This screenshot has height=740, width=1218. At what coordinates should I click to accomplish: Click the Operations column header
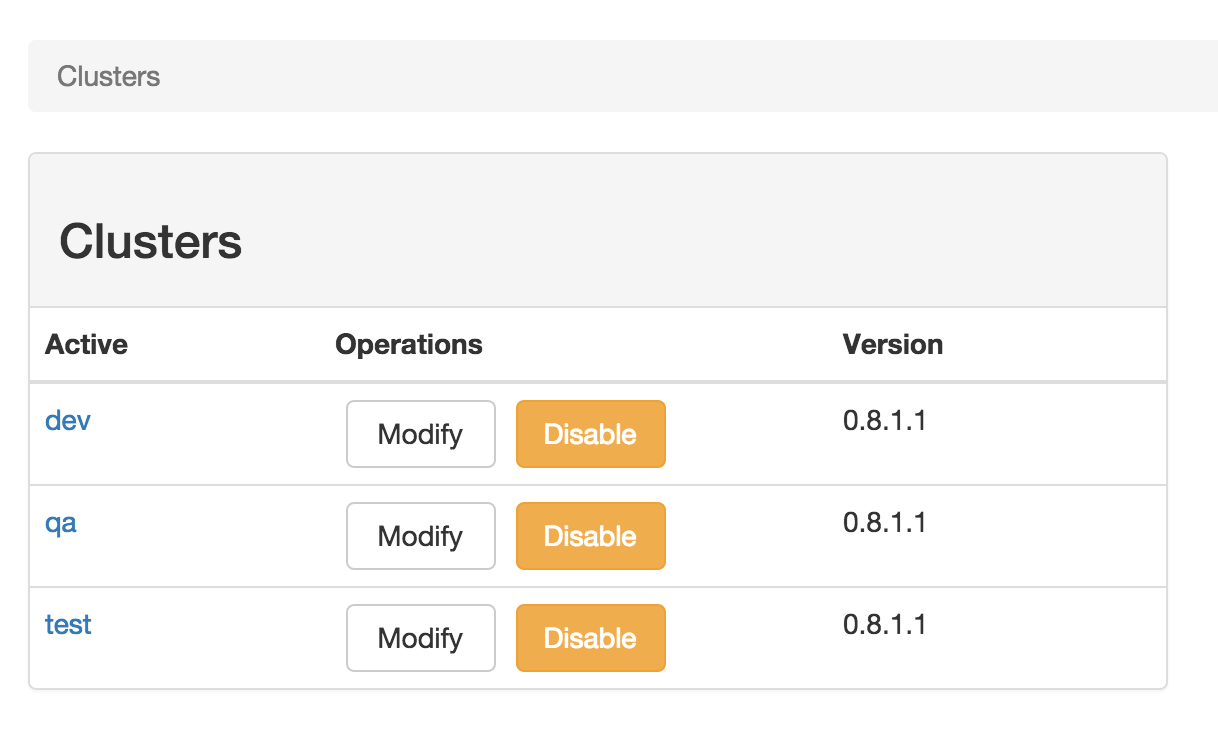pos(409,344)
